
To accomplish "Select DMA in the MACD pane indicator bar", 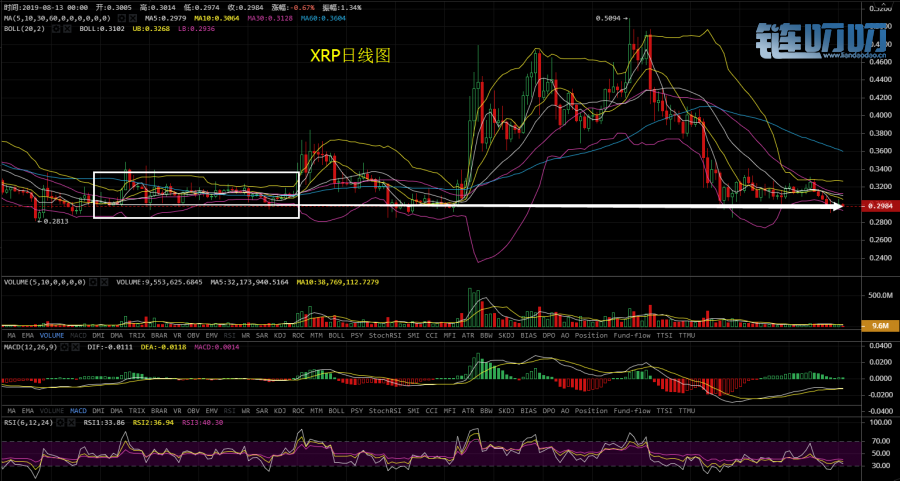I will coord(117,411).
